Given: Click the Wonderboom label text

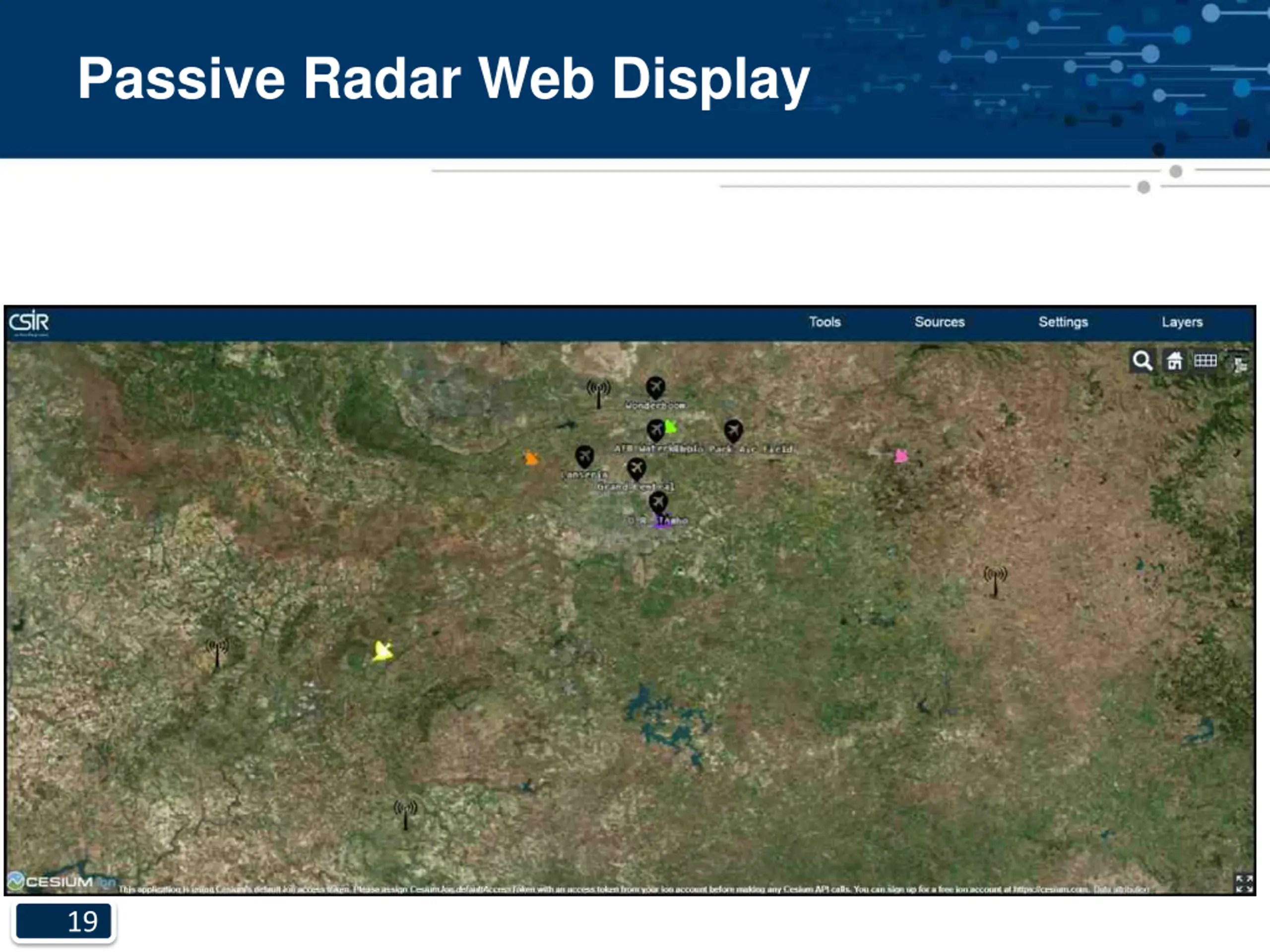Looking at the screenshot, I should [x=655, y=406].
